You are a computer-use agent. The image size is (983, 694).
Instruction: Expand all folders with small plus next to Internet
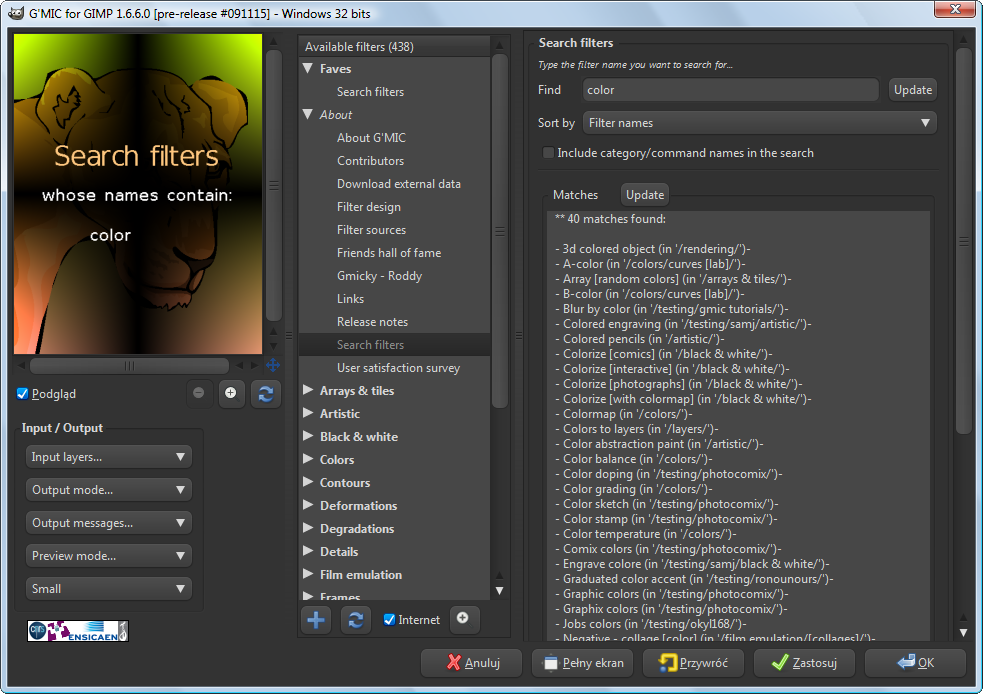pyautogui.click(x=463, y=619)
